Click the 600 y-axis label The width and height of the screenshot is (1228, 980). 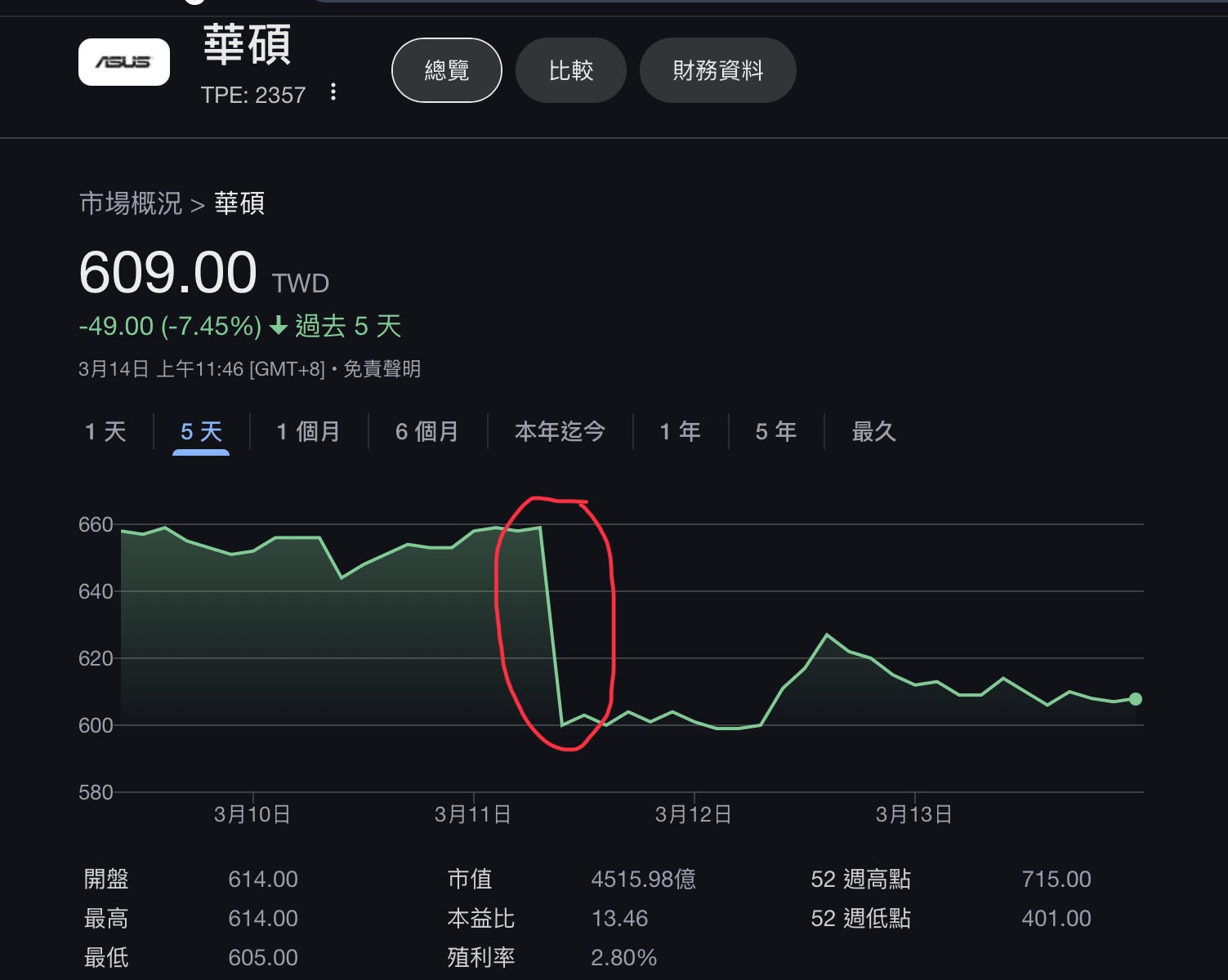(x=96, y=726)
